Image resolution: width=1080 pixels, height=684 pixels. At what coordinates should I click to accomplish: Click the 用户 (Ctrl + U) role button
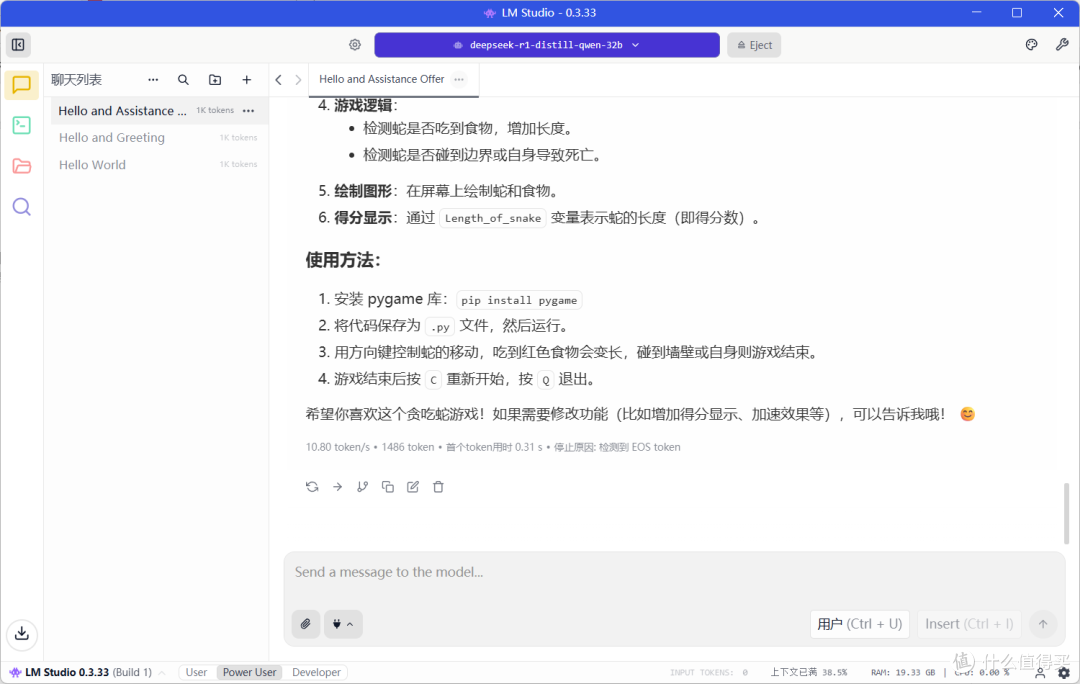860,624
